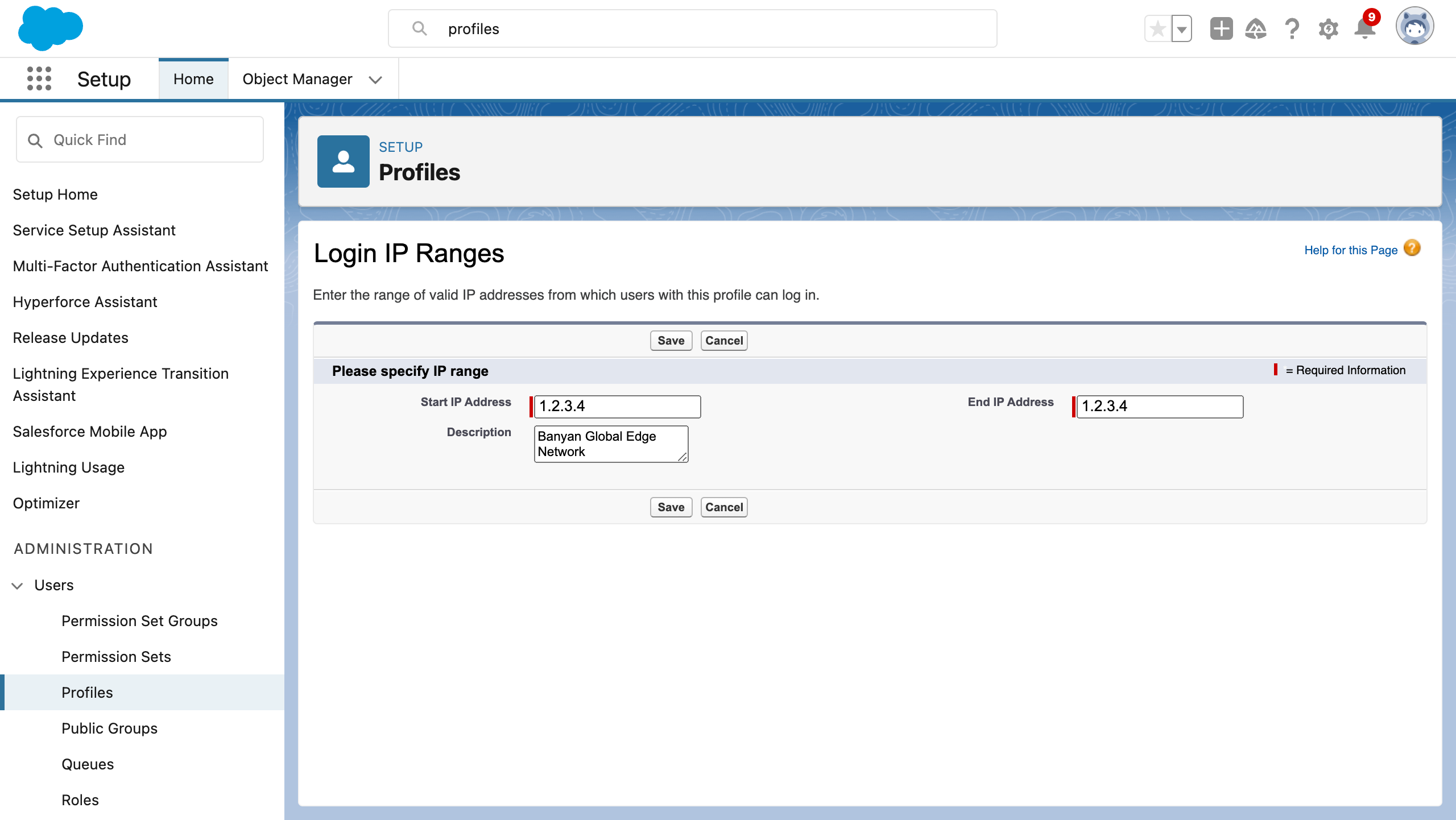Click the top Save button
Viewport: 1456px width, 820px height.
pos(671,341)
